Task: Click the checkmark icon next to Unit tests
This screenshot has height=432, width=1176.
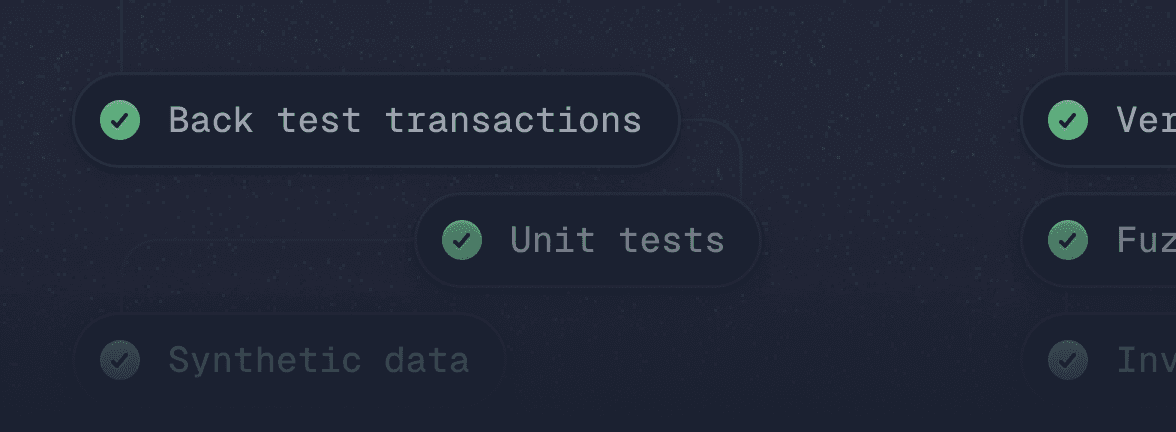Action: point(462,240)
